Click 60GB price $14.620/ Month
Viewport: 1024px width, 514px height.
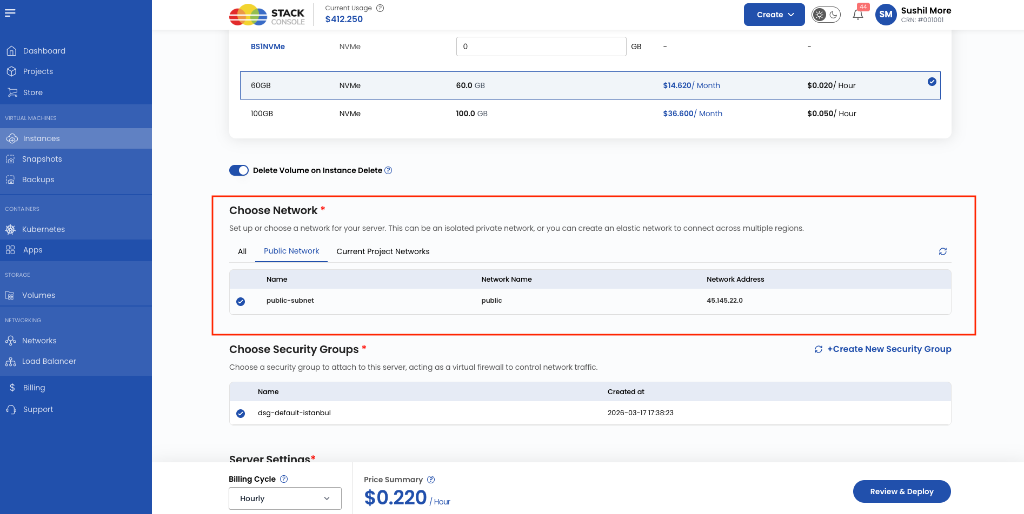click(692, 86)
